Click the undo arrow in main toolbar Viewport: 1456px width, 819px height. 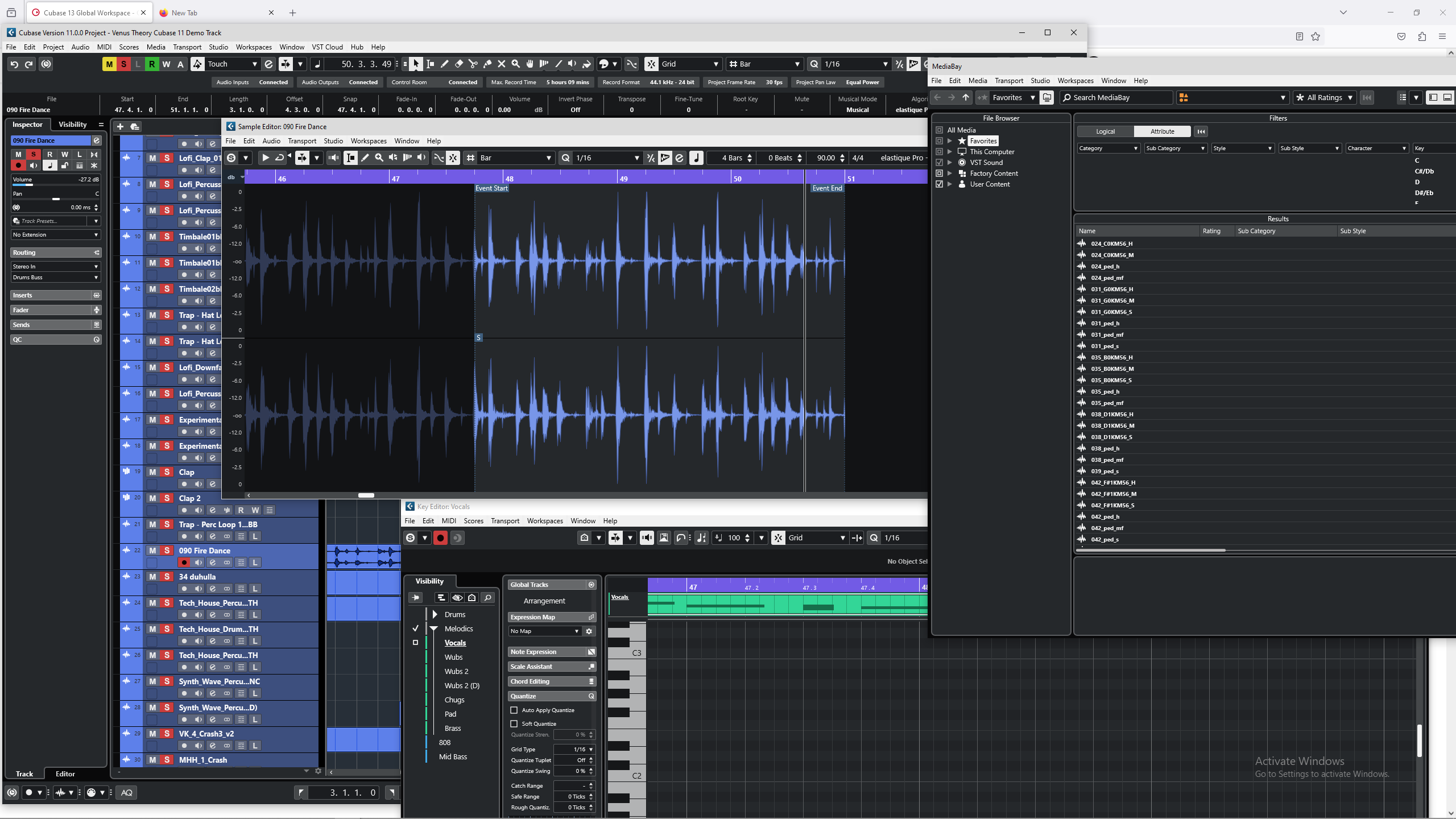pos(14,64)
